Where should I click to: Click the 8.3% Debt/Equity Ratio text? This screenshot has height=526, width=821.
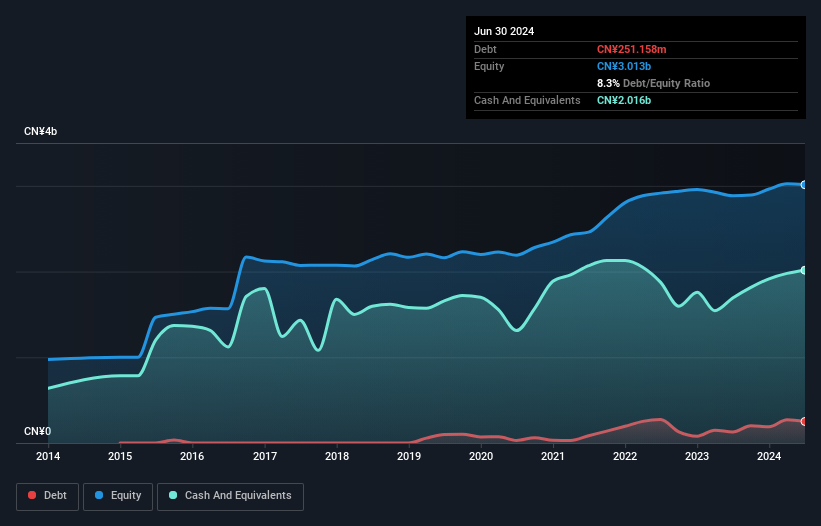pyautogui.click(x=653, y=83)
